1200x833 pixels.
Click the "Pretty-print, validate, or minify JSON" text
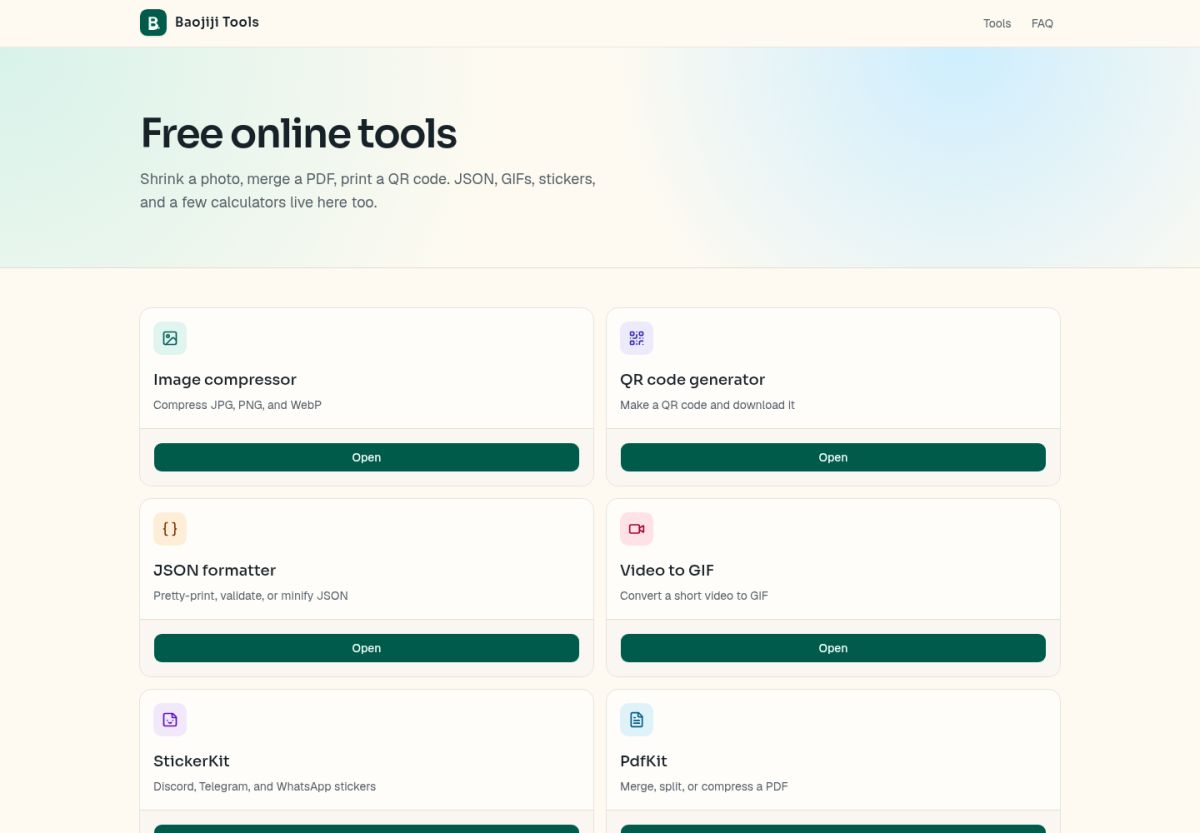pos(250,596)
